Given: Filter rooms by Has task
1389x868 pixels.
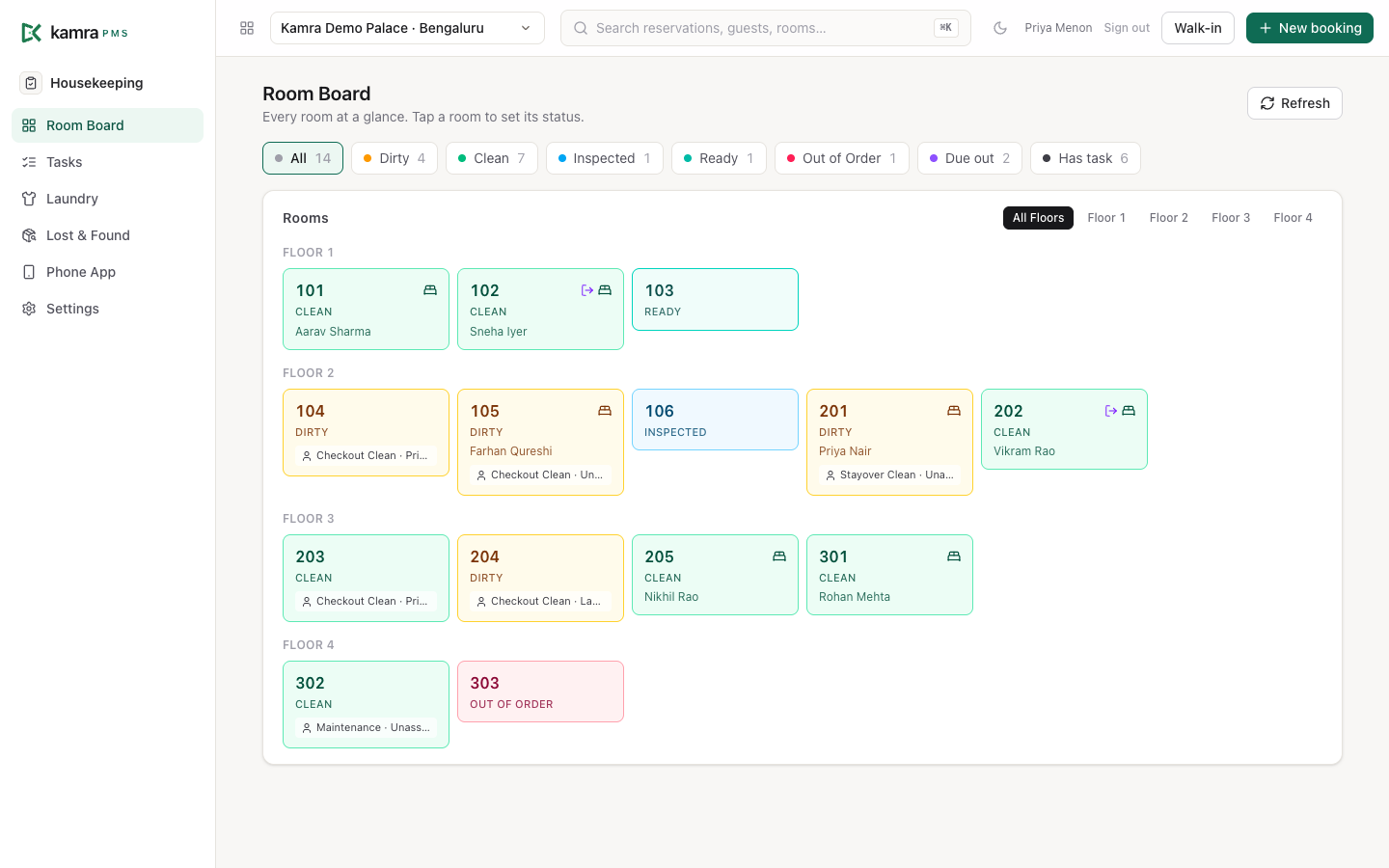Looking at the screenshot, I should pyautogui.click(x=1085, y=158).
